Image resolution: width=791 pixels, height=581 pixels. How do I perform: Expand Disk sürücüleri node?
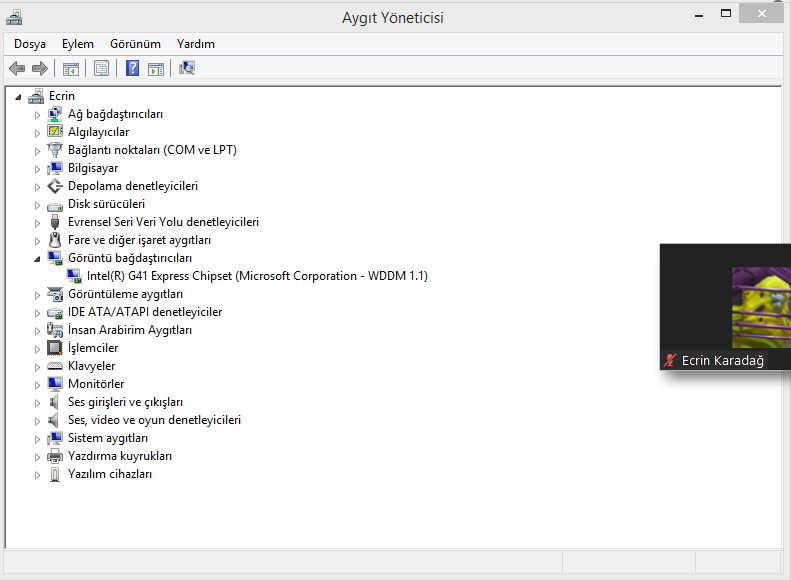(x=37, y=205)
